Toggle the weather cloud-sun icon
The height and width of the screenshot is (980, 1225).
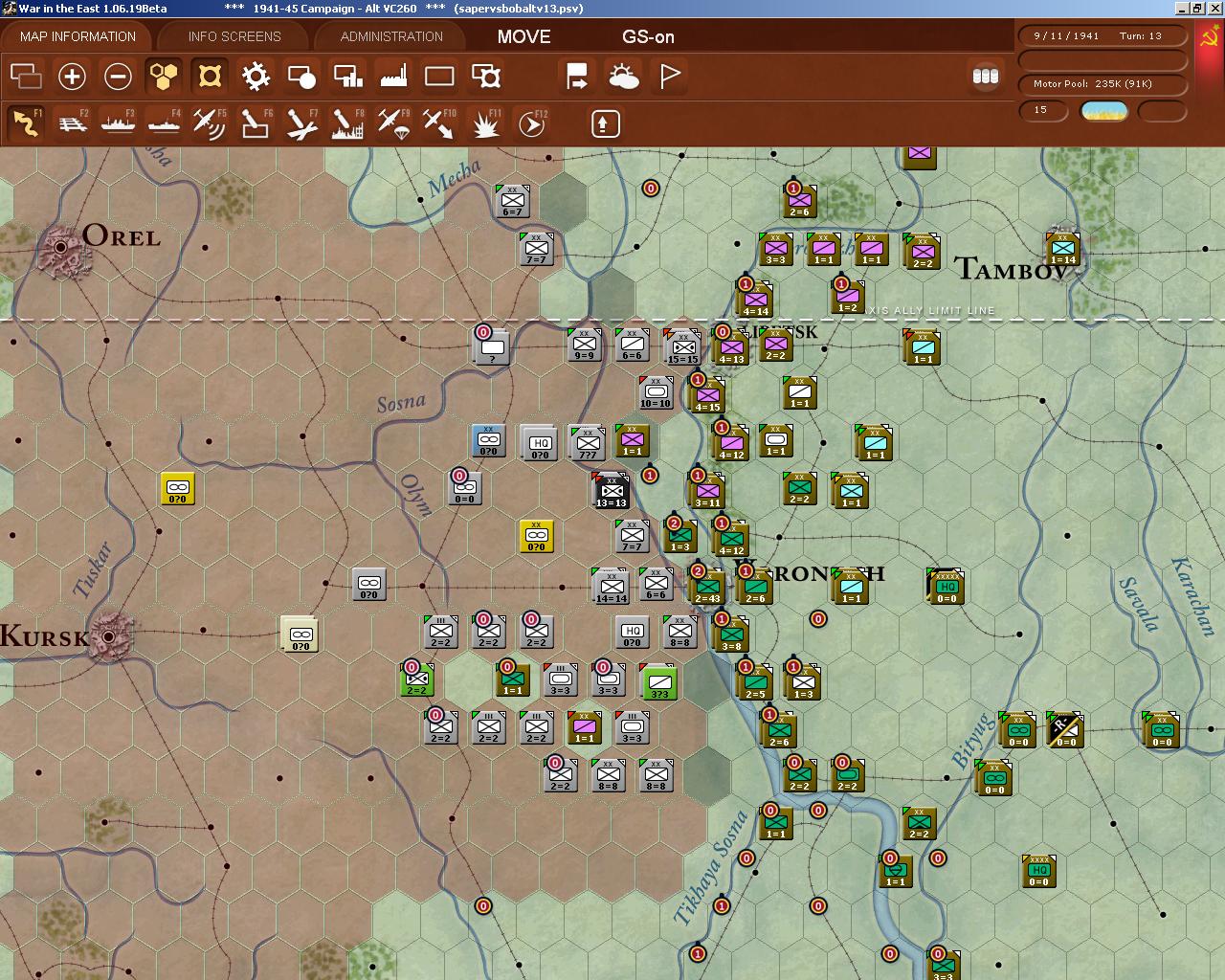[x=623, y=77]
